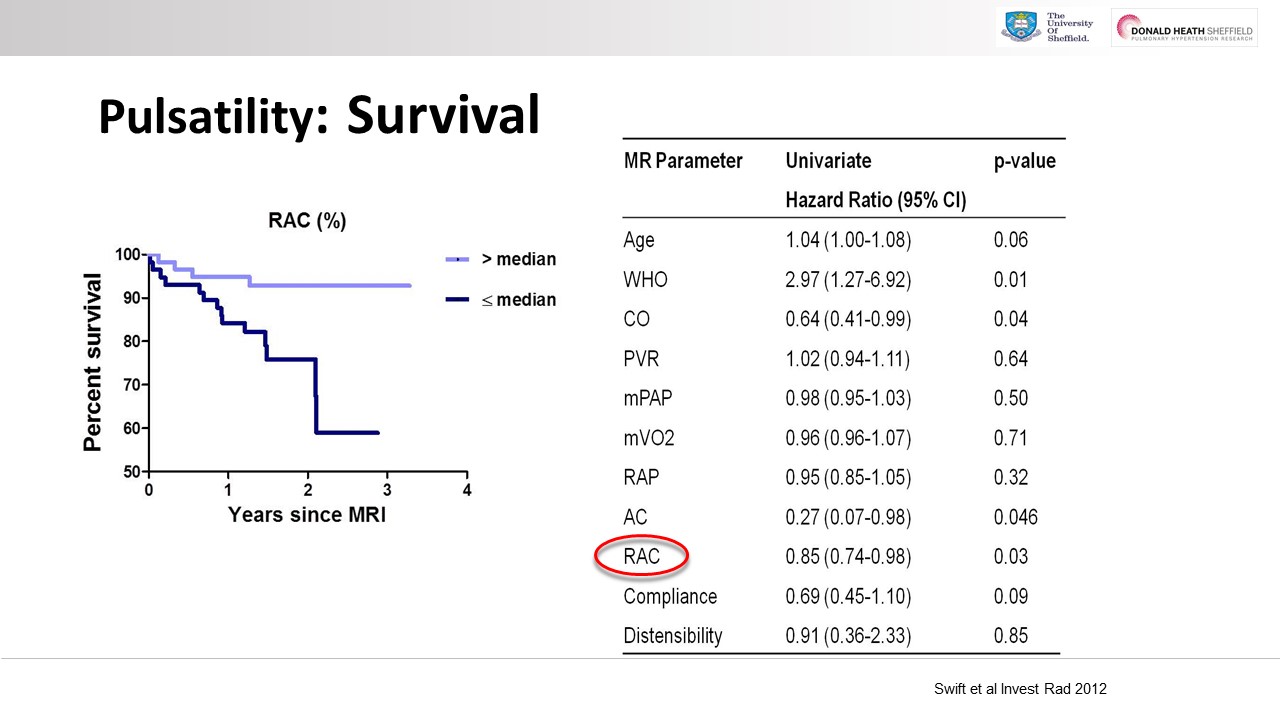Click the Years since MRI axis label
1280x720 pixels.
[x=307, y=515]
